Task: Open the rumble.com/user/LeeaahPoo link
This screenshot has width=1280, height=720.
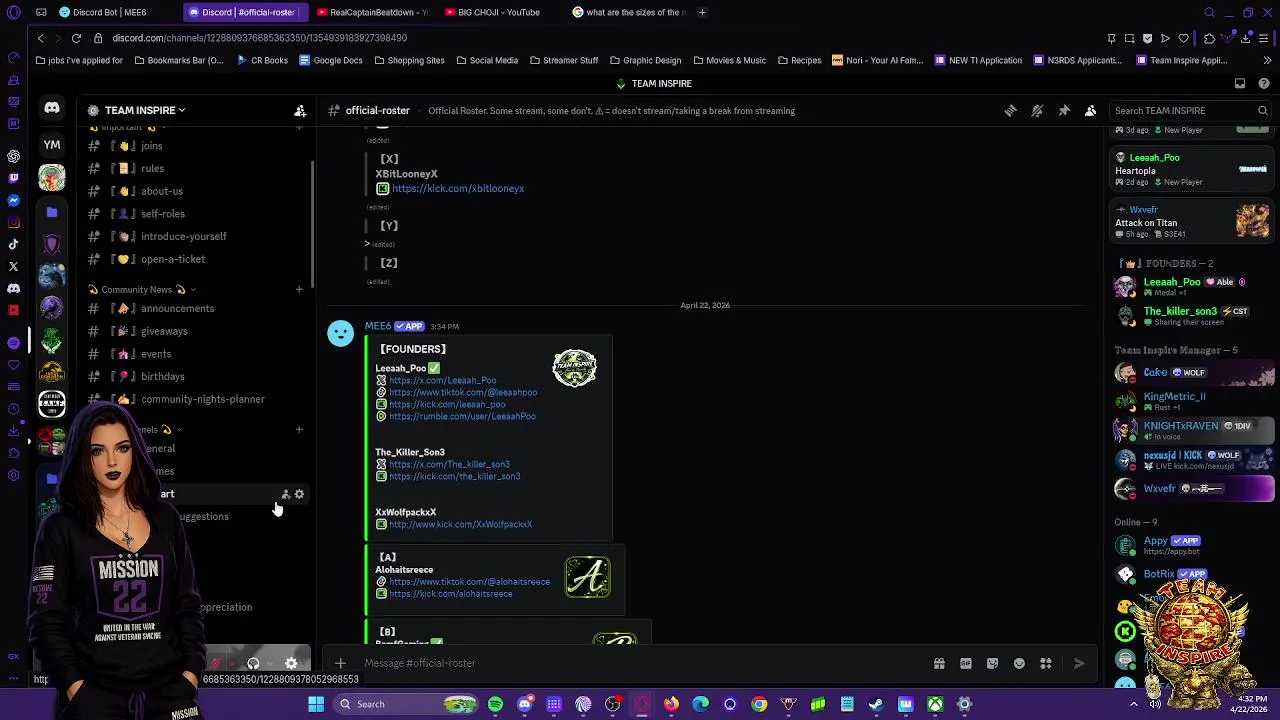Action: pyautogui.click(x=462, y=416)
